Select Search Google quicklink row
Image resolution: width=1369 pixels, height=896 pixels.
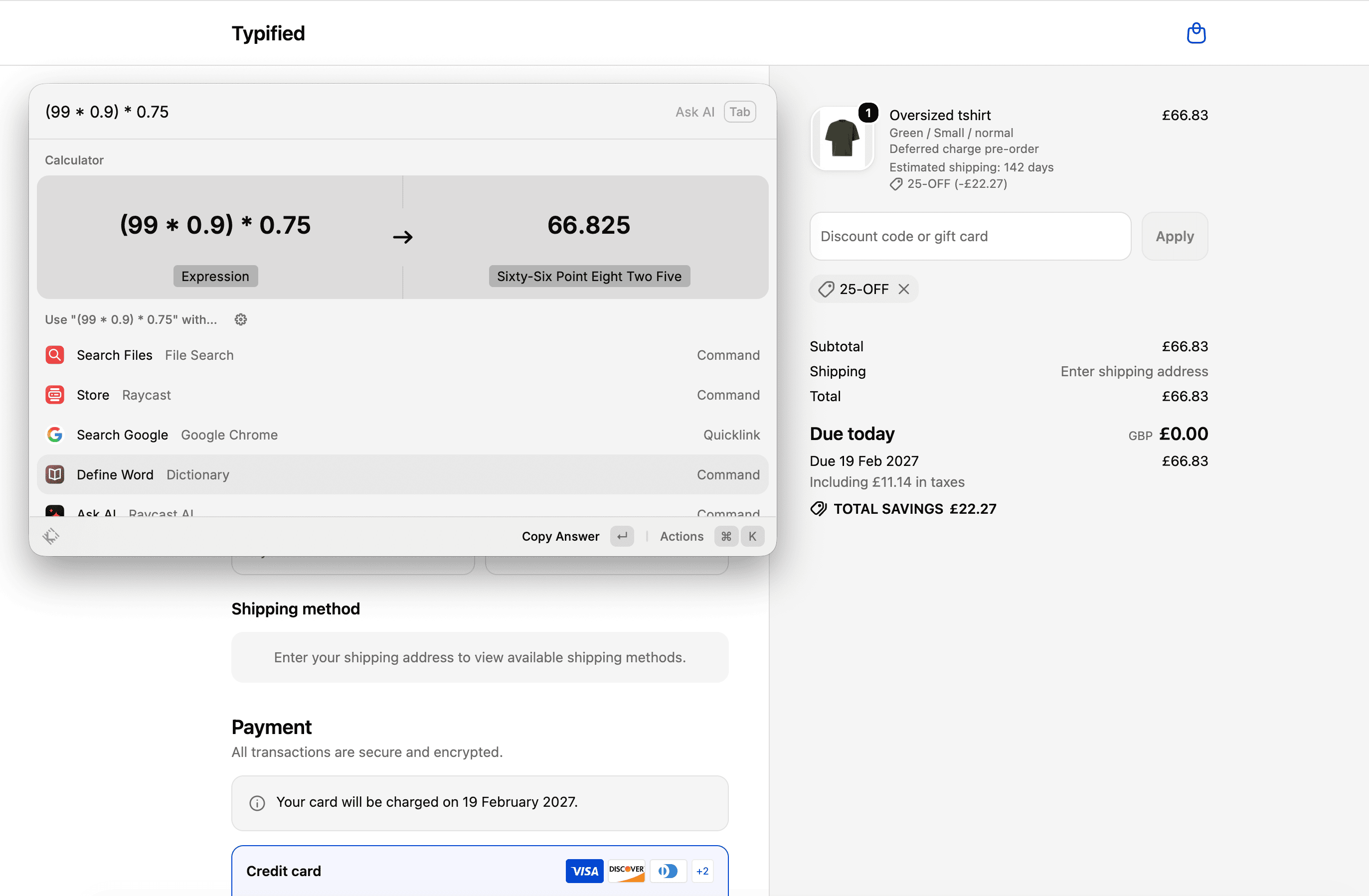point(403,434)
